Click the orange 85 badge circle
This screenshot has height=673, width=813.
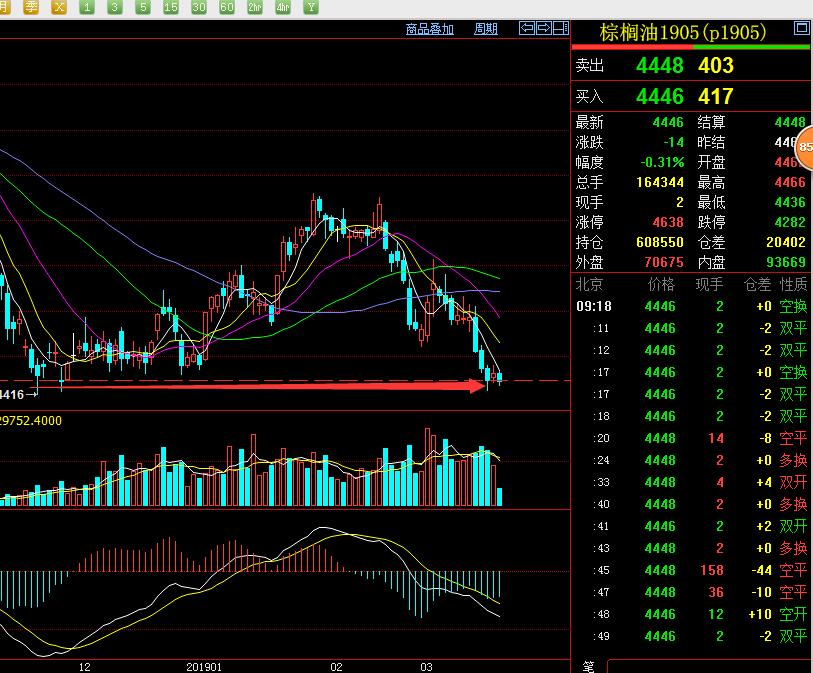click(805, 144)
